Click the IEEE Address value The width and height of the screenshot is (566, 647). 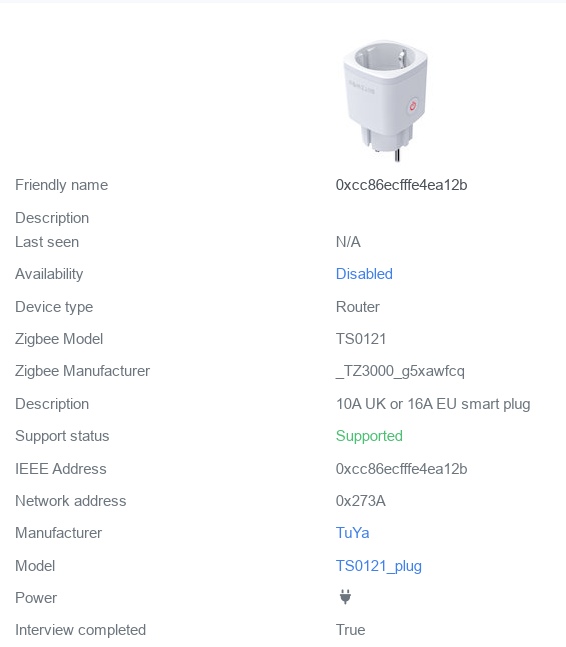pos(401,469)
